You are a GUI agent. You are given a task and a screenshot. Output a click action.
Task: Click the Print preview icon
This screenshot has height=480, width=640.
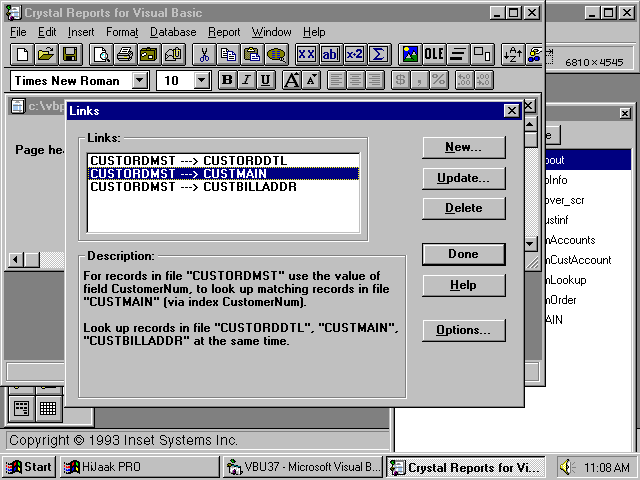[100, 54]
